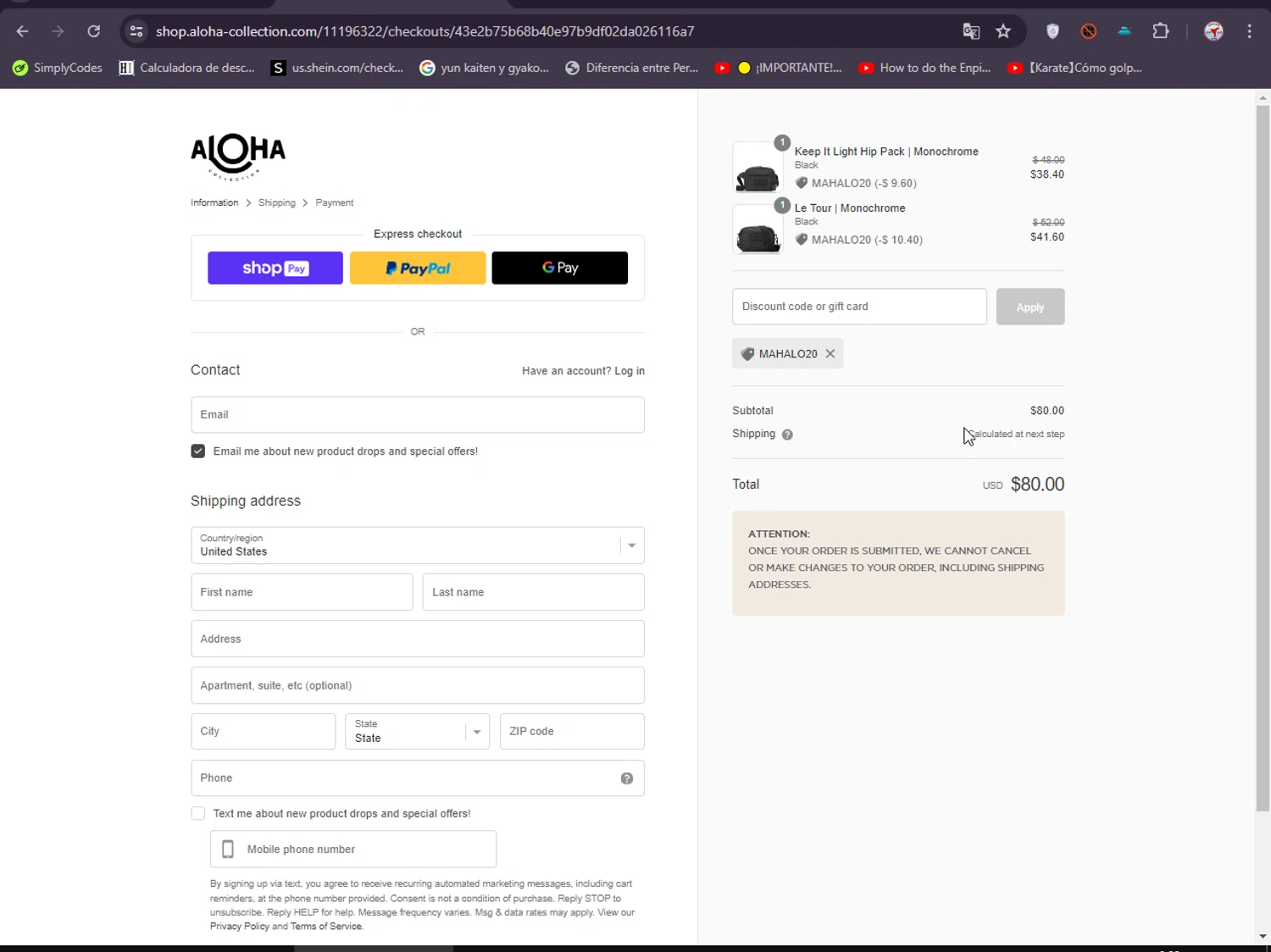The width and height of the screenshot is (1271, 952).
Task: Open site information icon in address bar
Action: pyautogui.click(x=136, y=31)
